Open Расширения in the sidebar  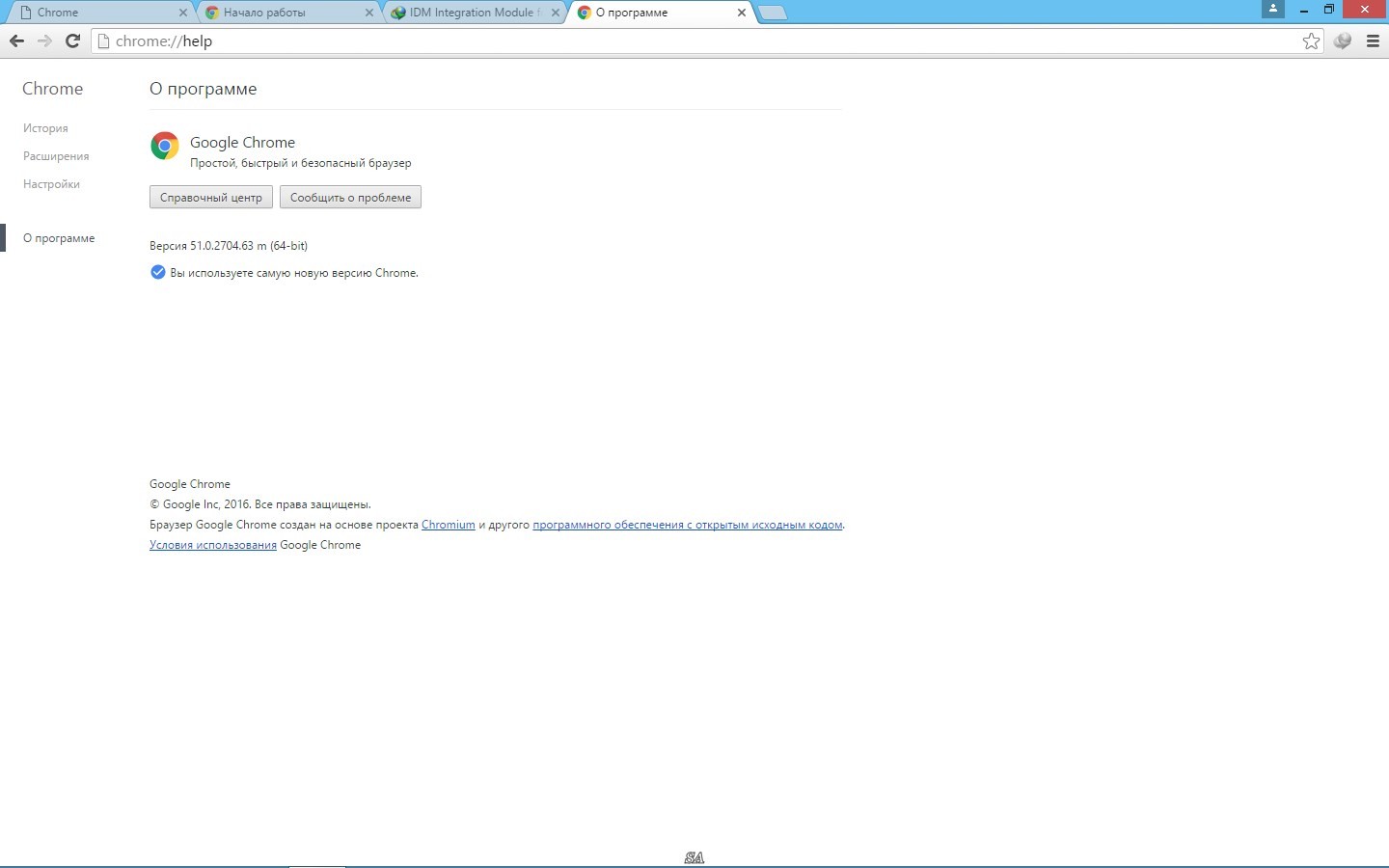pos(56,156)
